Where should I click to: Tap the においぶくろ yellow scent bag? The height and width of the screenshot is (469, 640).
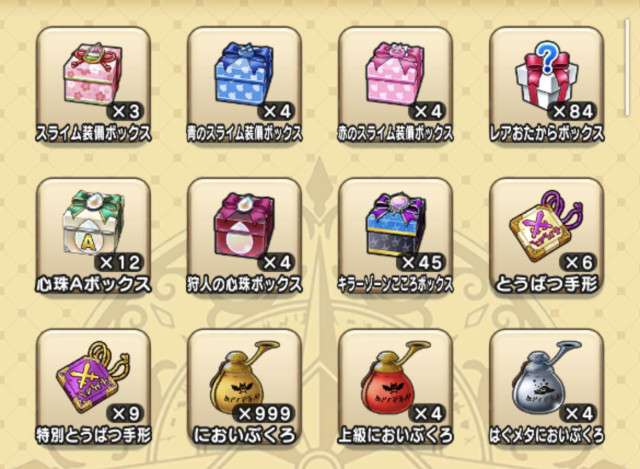point(244,387)
